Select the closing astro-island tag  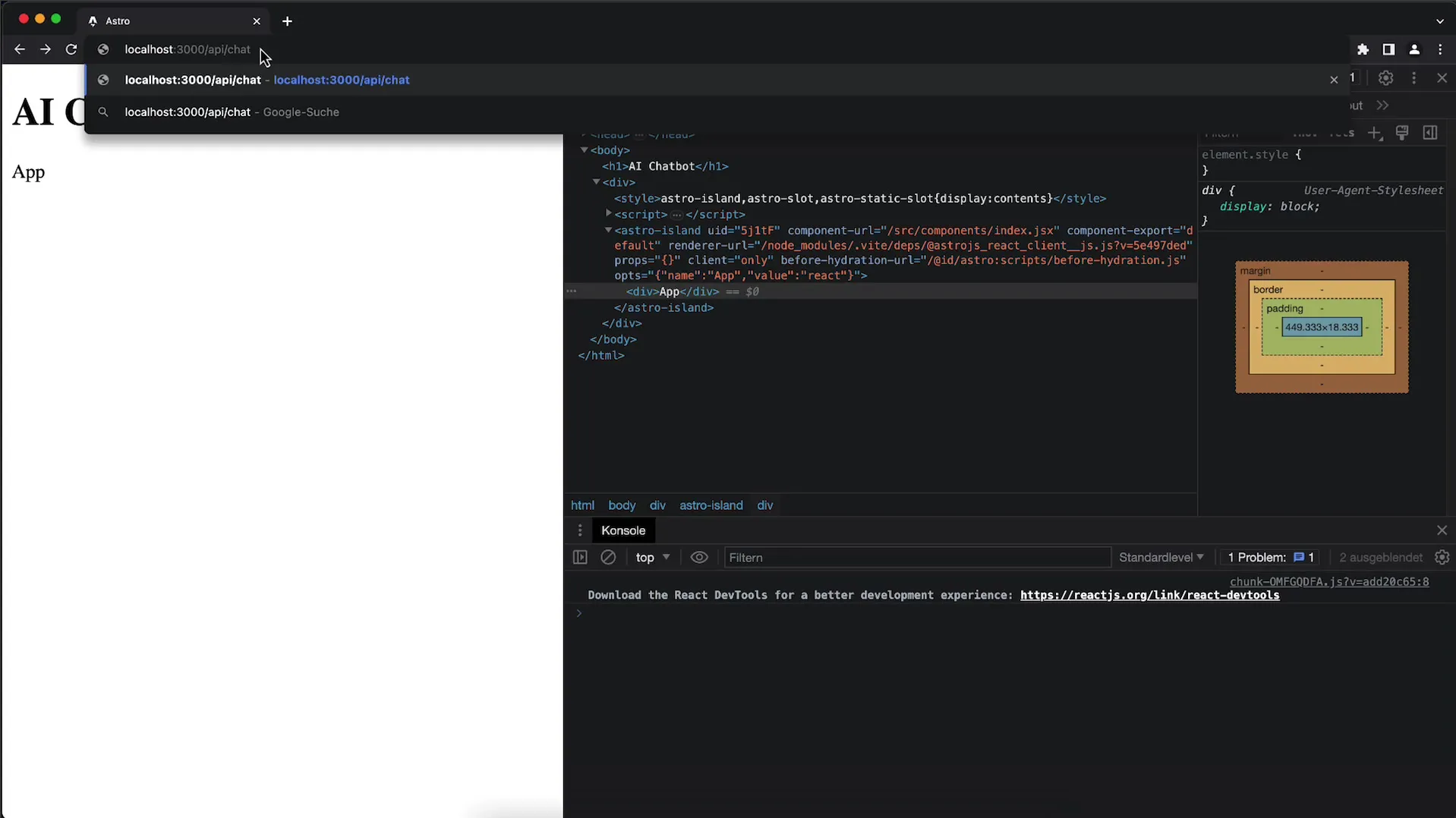click(x=663, y=307)
